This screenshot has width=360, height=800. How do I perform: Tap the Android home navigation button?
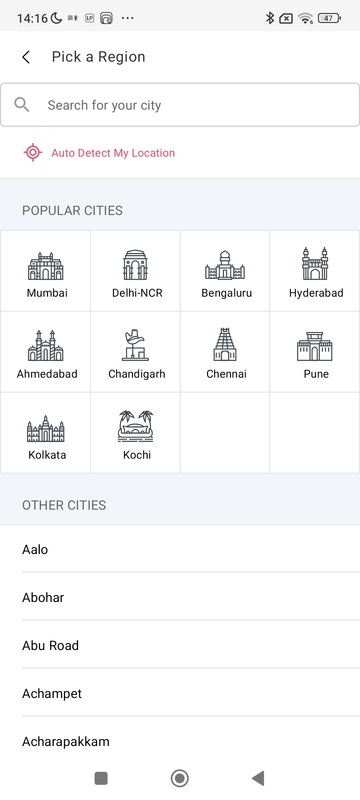179,778
